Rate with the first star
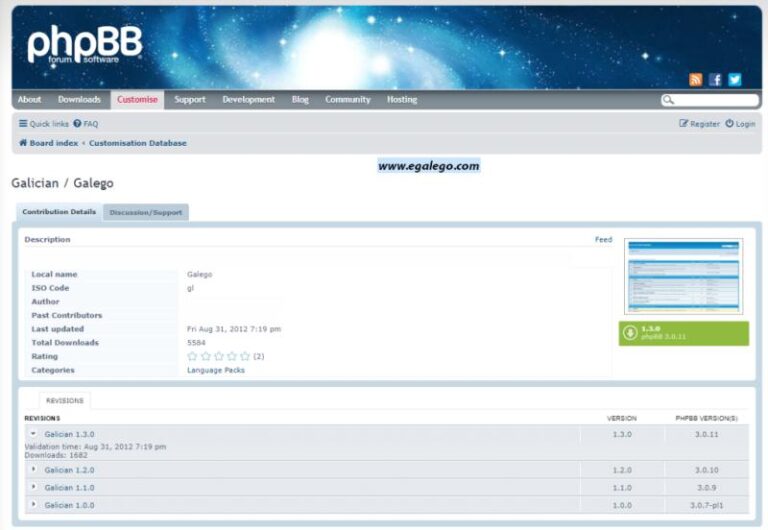The height and width of the screenshot is (530, 768). 192,356
